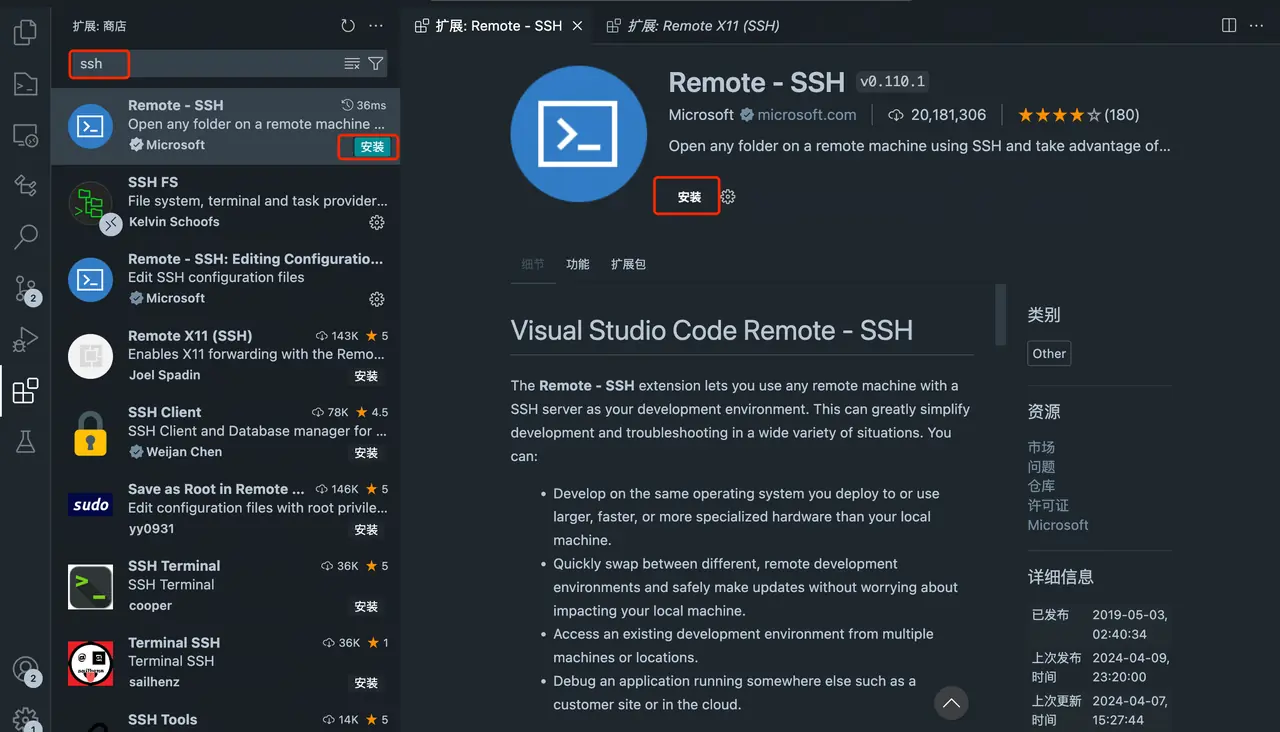
Task: Close the 扩展: Remote - SSH tab
Action: pyautogui.click(x=577, y=26)
